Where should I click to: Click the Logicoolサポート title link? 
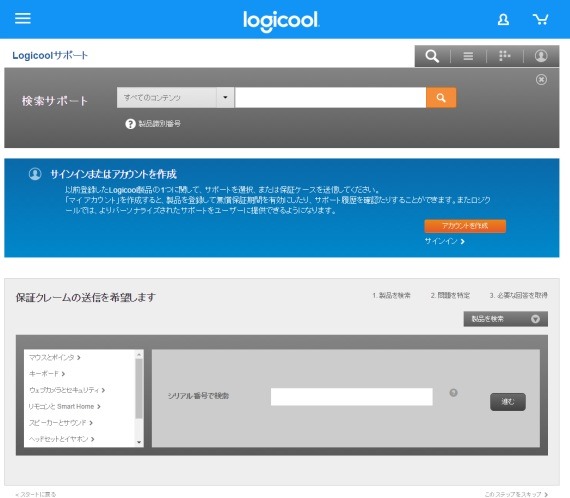tap(50, 55)
